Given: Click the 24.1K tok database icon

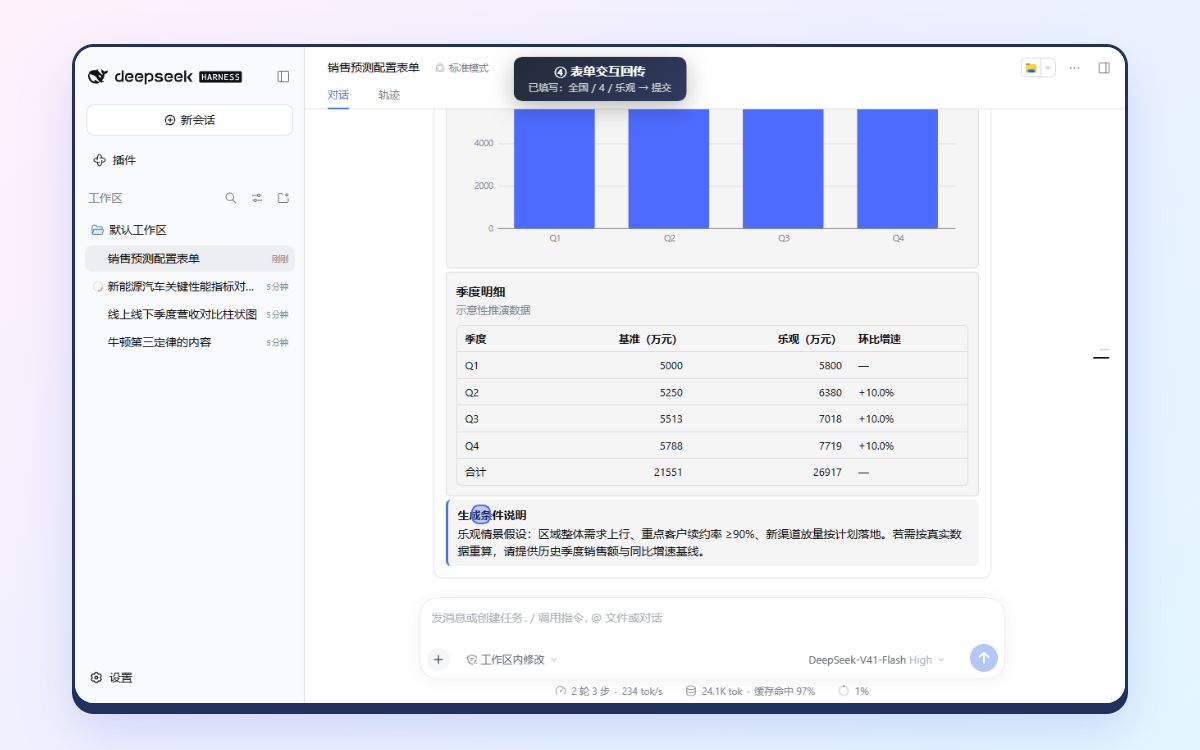Looking at the screenshot, I should click(x=691, y=691).
